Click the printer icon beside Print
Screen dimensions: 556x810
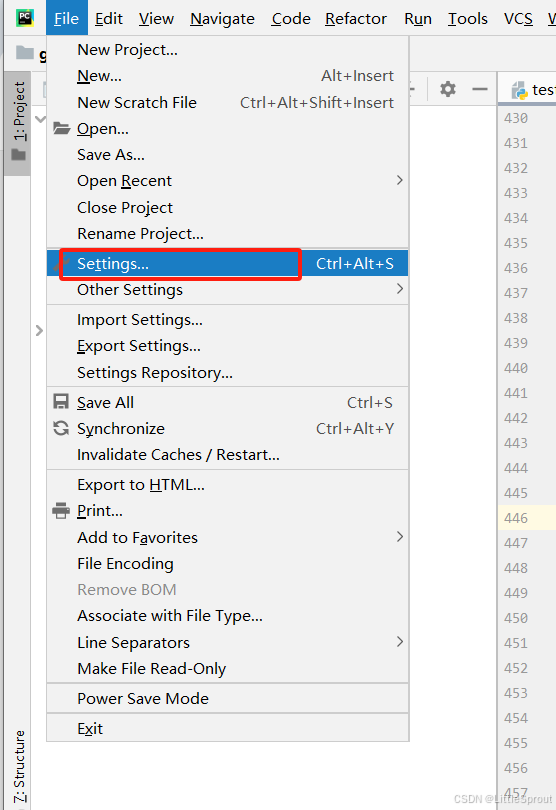[x=61, y=510]
